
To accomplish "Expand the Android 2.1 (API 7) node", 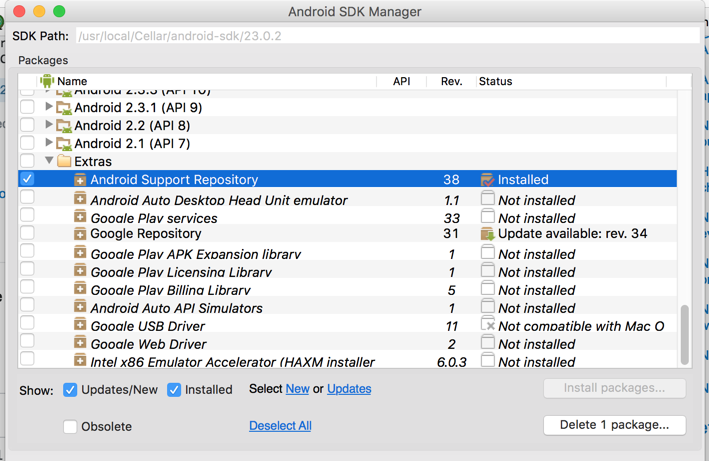I will pyautogui.click(x=49, y=143).
